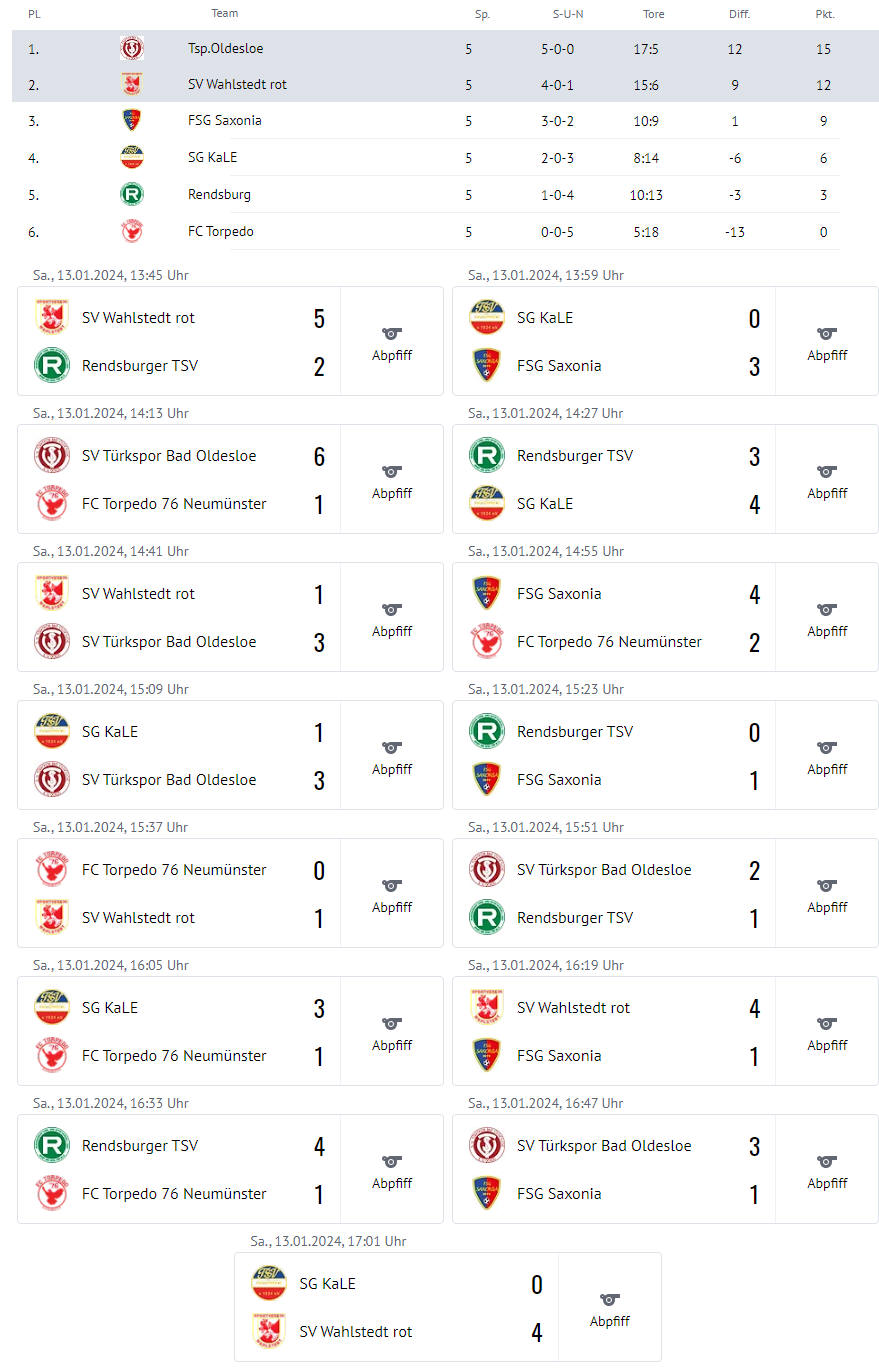Click the FSG Saxonia crest in the standings

click(131, 120)
